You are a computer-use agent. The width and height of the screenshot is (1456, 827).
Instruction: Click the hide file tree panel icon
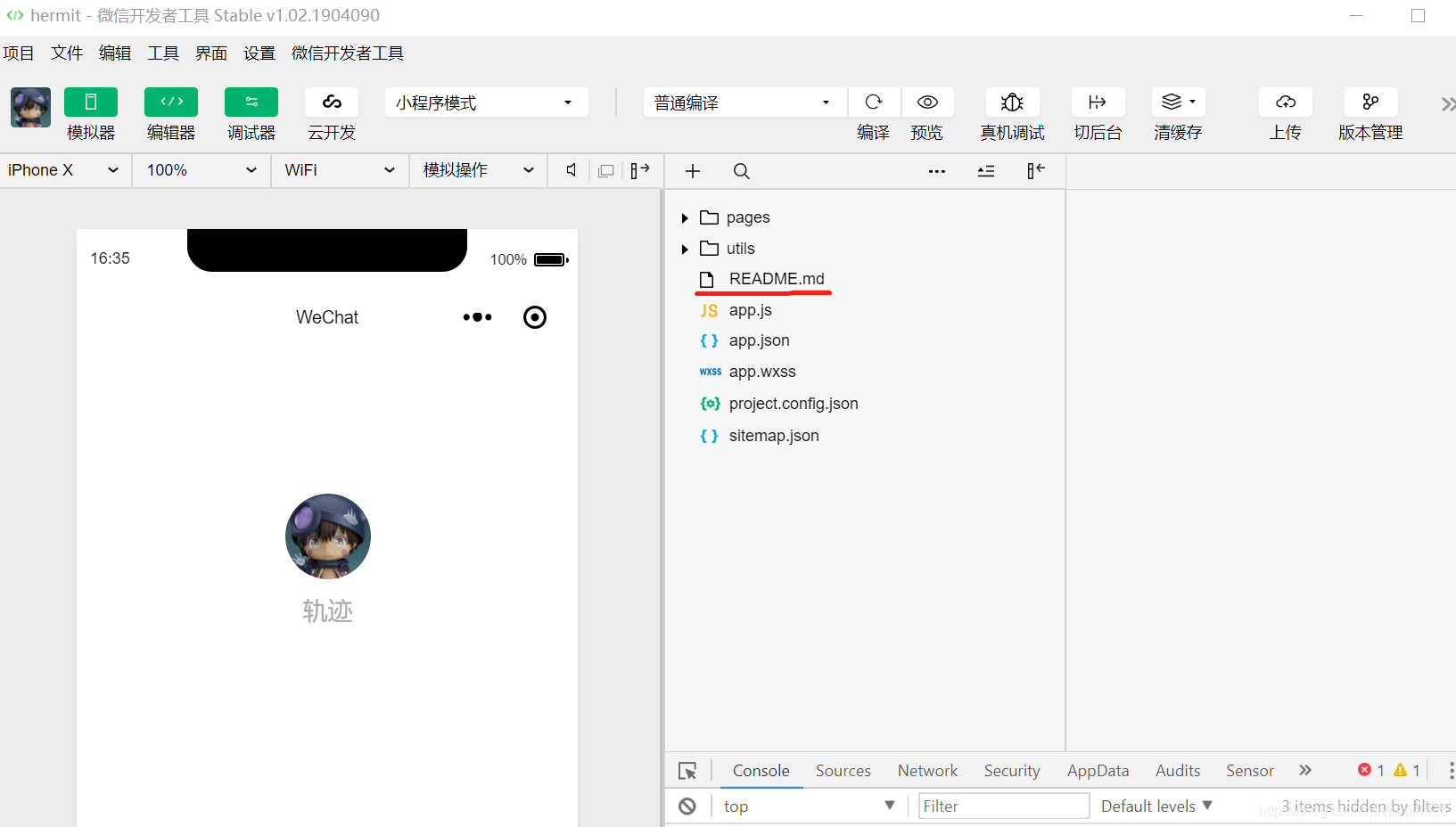tap(1035, 170)
